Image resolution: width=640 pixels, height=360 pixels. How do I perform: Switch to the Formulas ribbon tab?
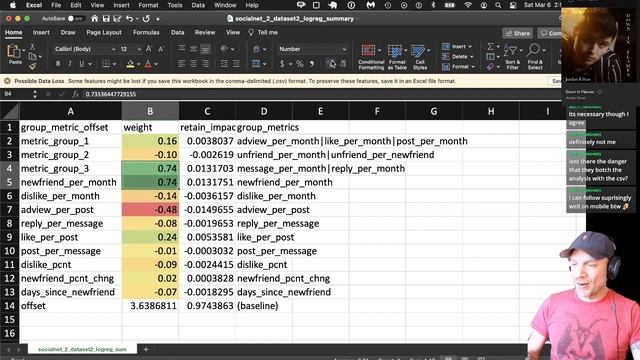click(146, 33)
